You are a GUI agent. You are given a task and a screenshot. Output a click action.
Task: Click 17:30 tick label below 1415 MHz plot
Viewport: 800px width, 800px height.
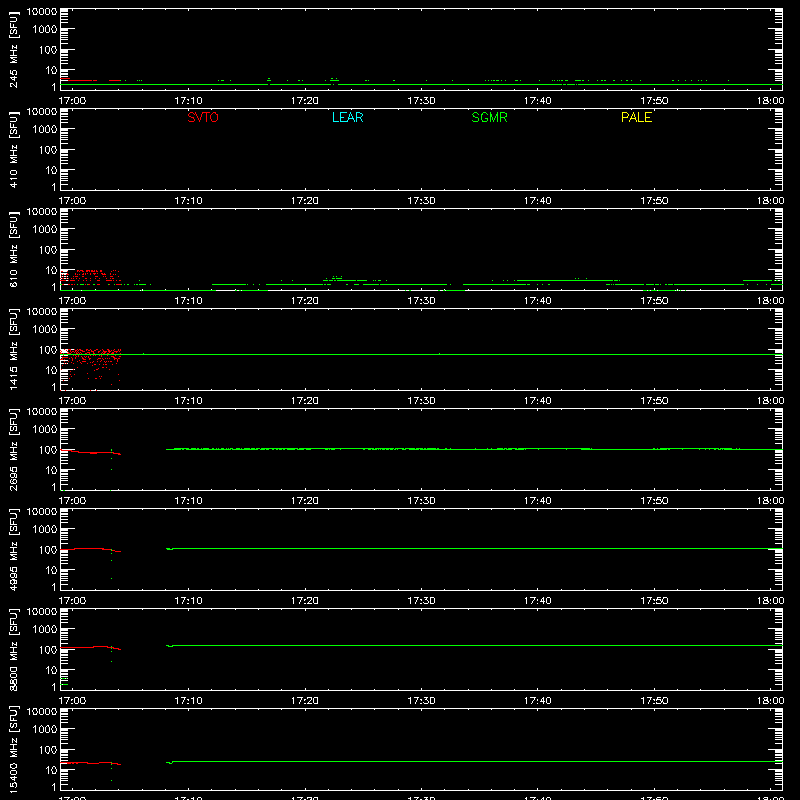pyautogui.click(x=421, y=401)
